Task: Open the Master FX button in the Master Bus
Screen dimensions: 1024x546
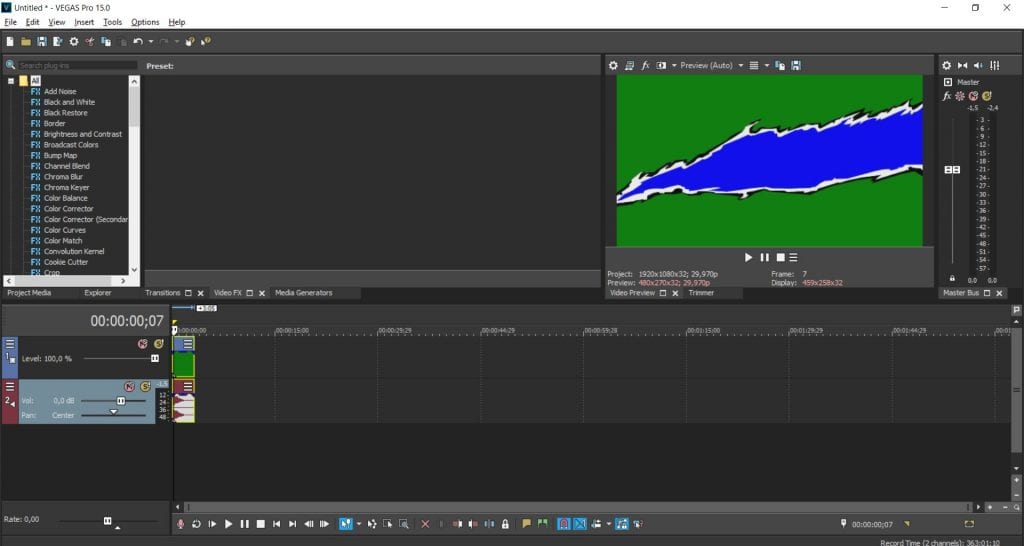Action: (x=948, y=96)
